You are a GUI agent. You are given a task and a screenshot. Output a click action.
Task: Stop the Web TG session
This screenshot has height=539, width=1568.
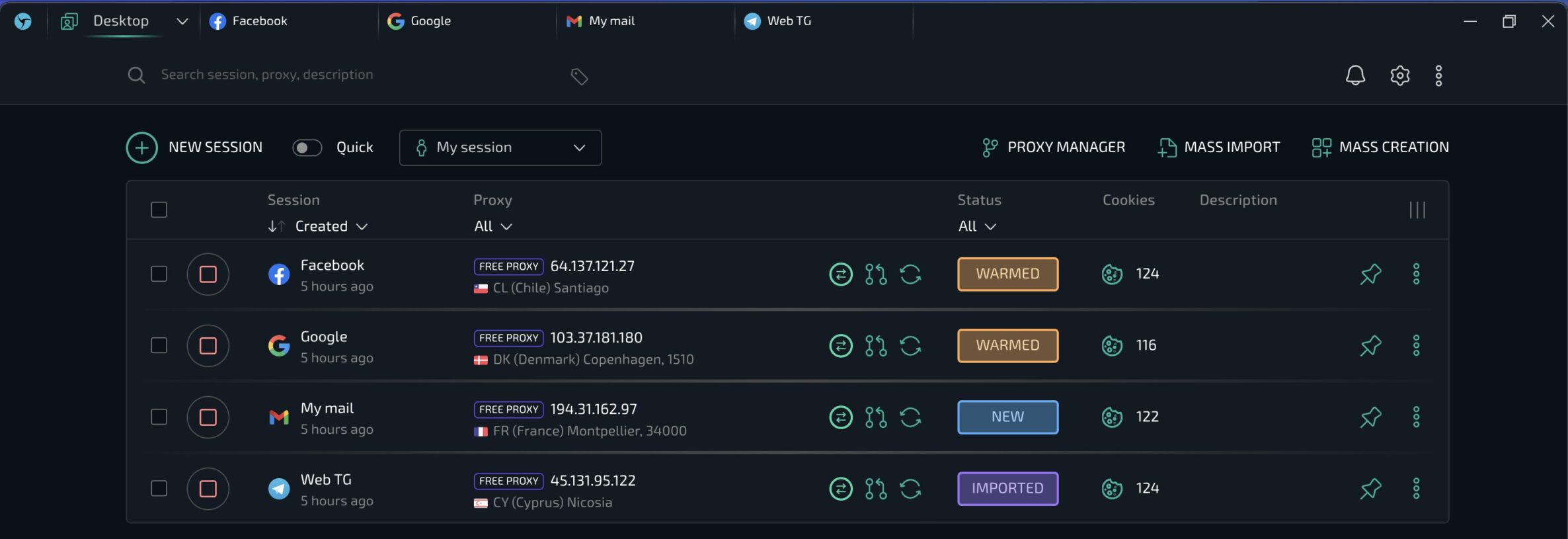point(208,488)
